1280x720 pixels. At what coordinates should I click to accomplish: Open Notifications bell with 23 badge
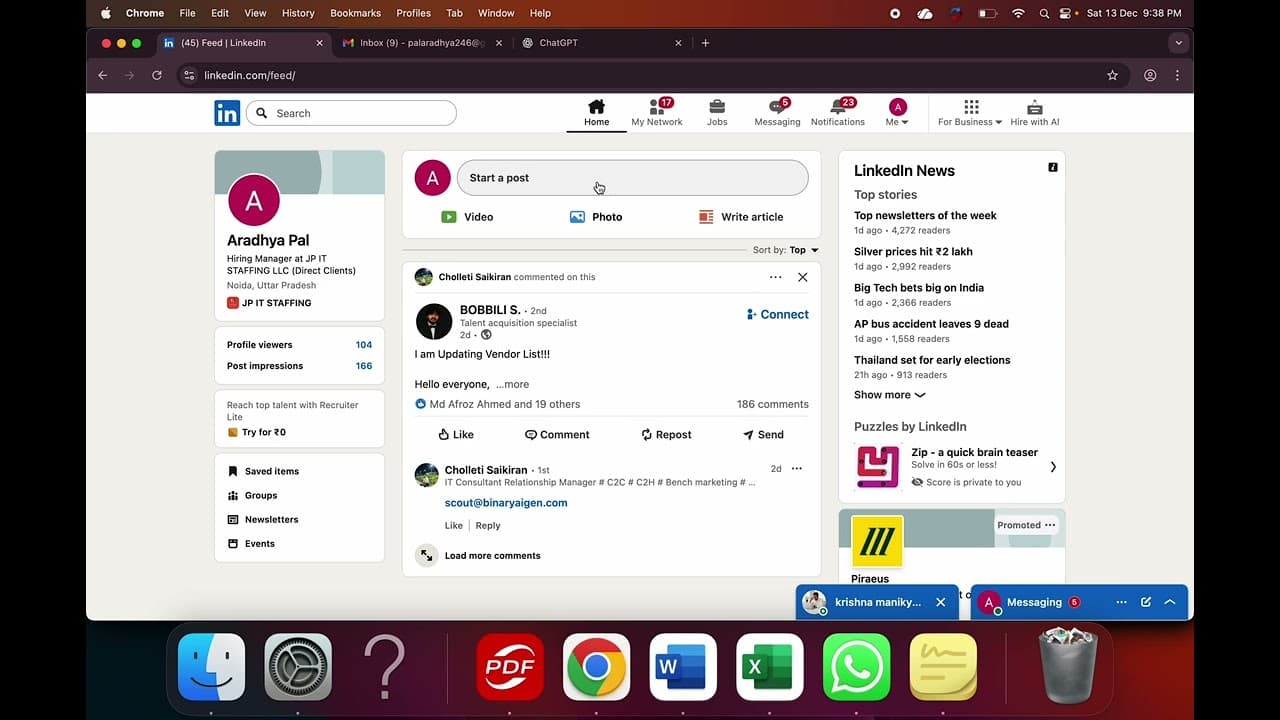coord(838,113)
